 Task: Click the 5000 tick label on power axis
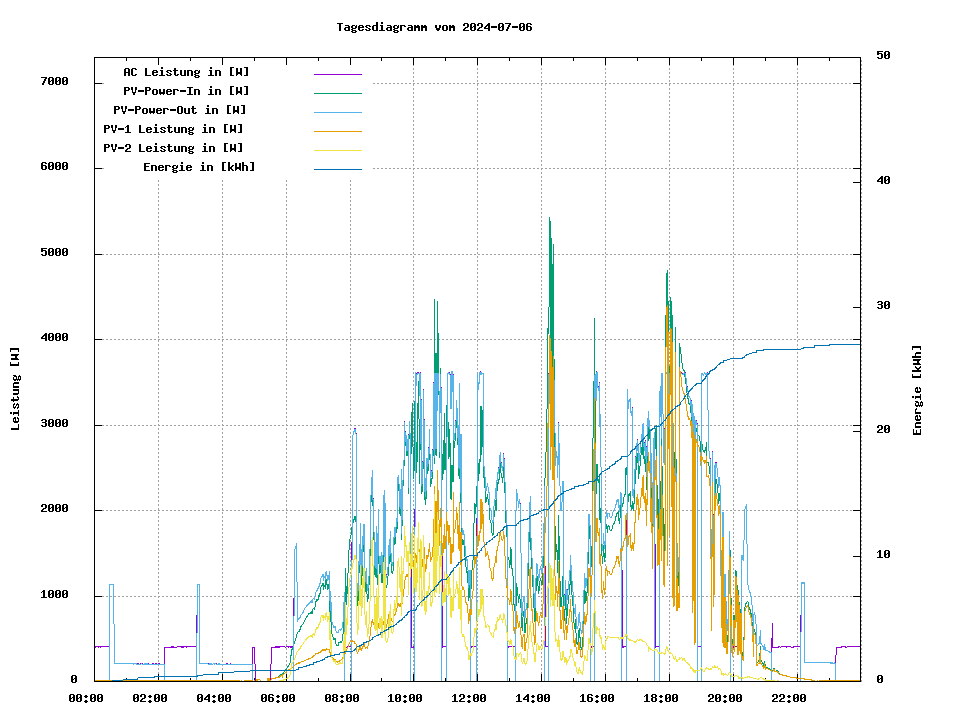pyautogui.click(x=53, y=253)
